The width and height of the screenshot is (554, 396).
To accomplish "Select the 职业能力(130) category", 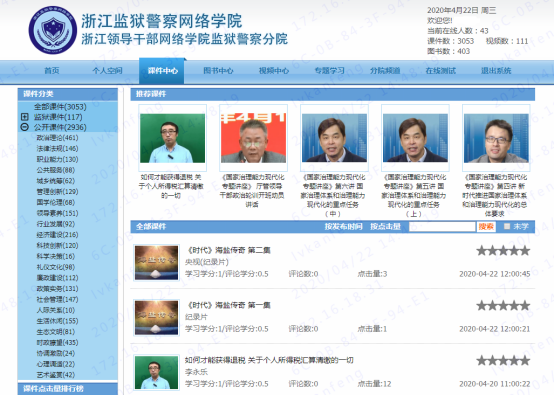I will pos(57,159).
